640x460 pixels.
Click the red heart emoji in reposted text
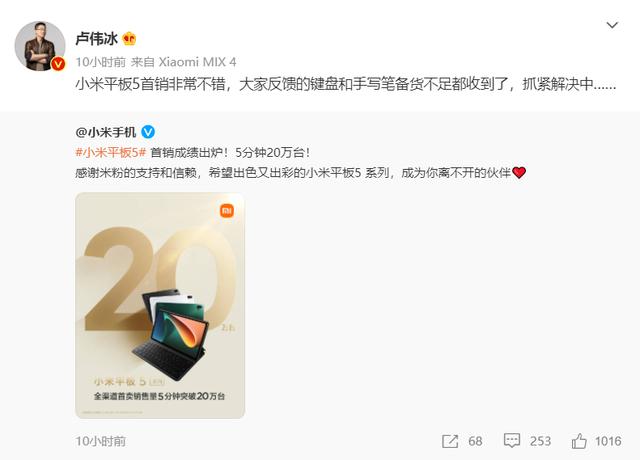point(519,173)
